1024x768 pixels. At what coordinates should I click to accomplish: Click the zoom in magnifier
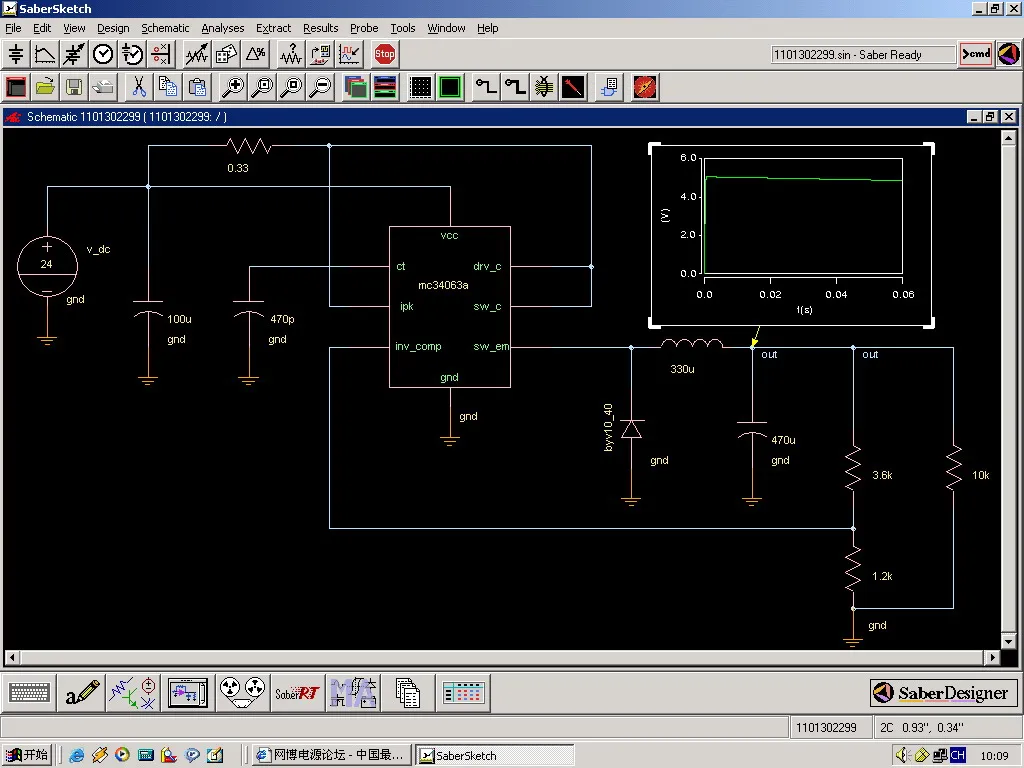(232, 87)
